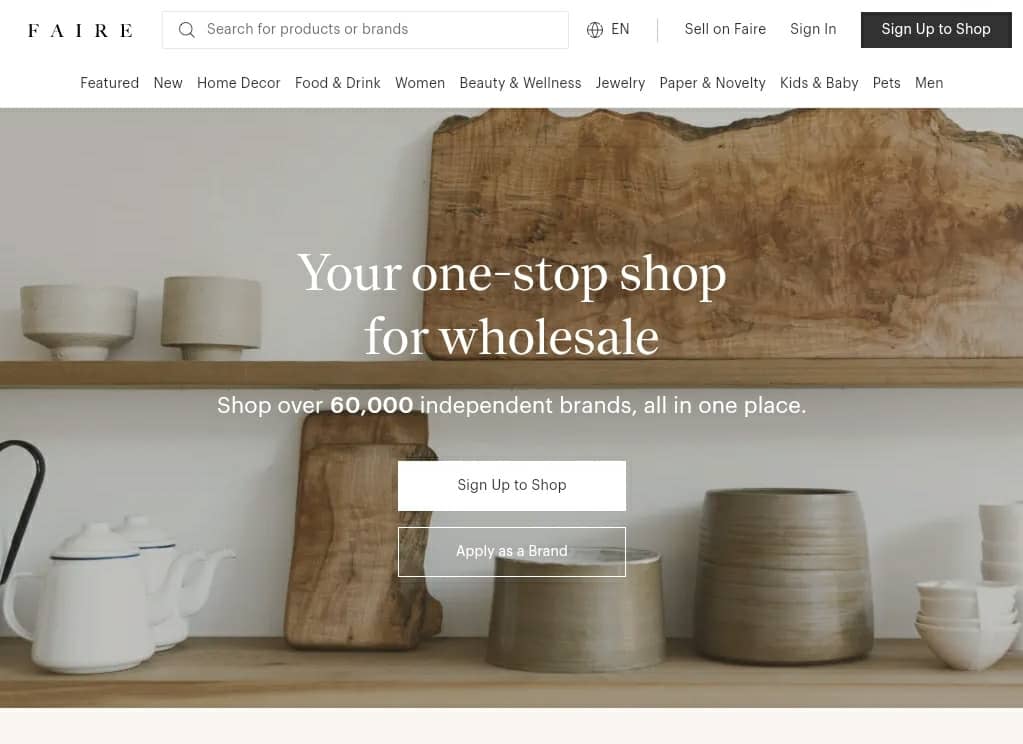Click the globe language icon
Image resolution: width=1023 pixels, height=744 pixels.
594,29
